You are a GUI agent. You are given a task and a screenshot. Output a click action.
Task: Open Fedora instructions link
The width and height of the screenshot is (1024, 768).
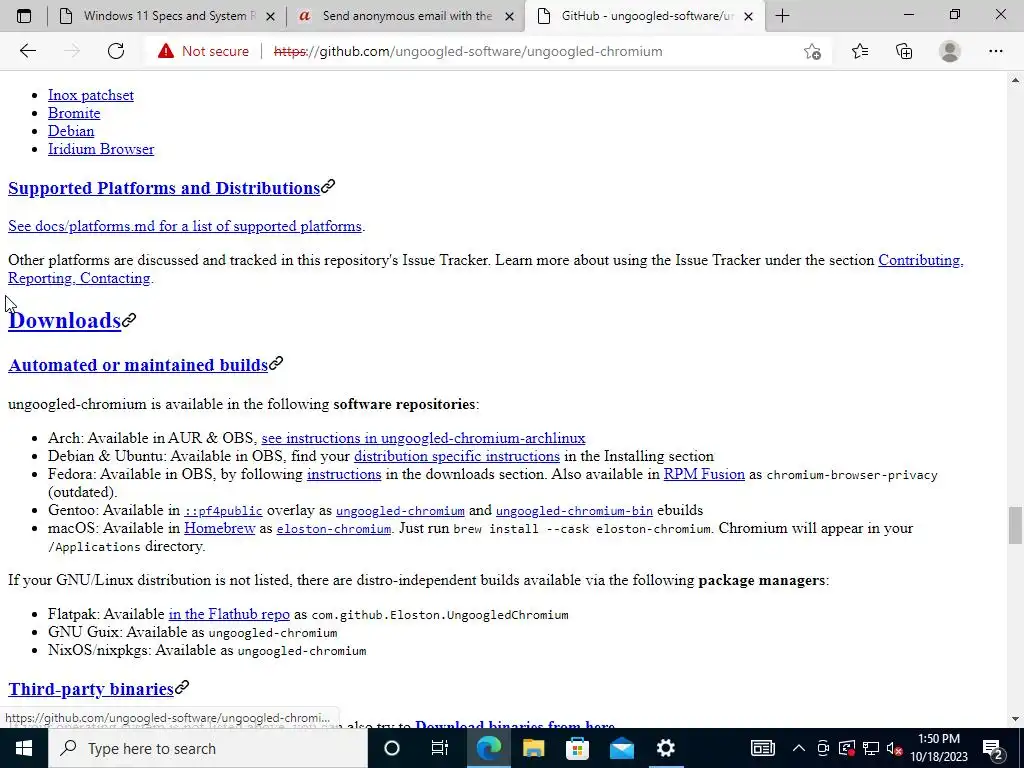[x=344, y=474]
